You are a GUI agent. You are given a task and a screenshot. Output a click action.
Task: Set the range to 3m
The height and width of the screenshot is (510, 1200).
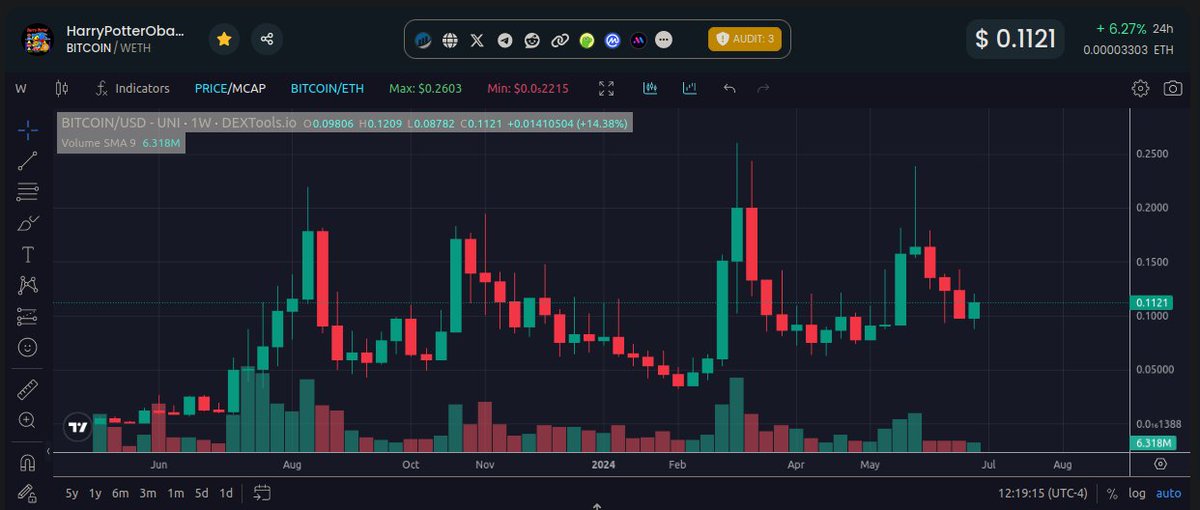(147, 493)
